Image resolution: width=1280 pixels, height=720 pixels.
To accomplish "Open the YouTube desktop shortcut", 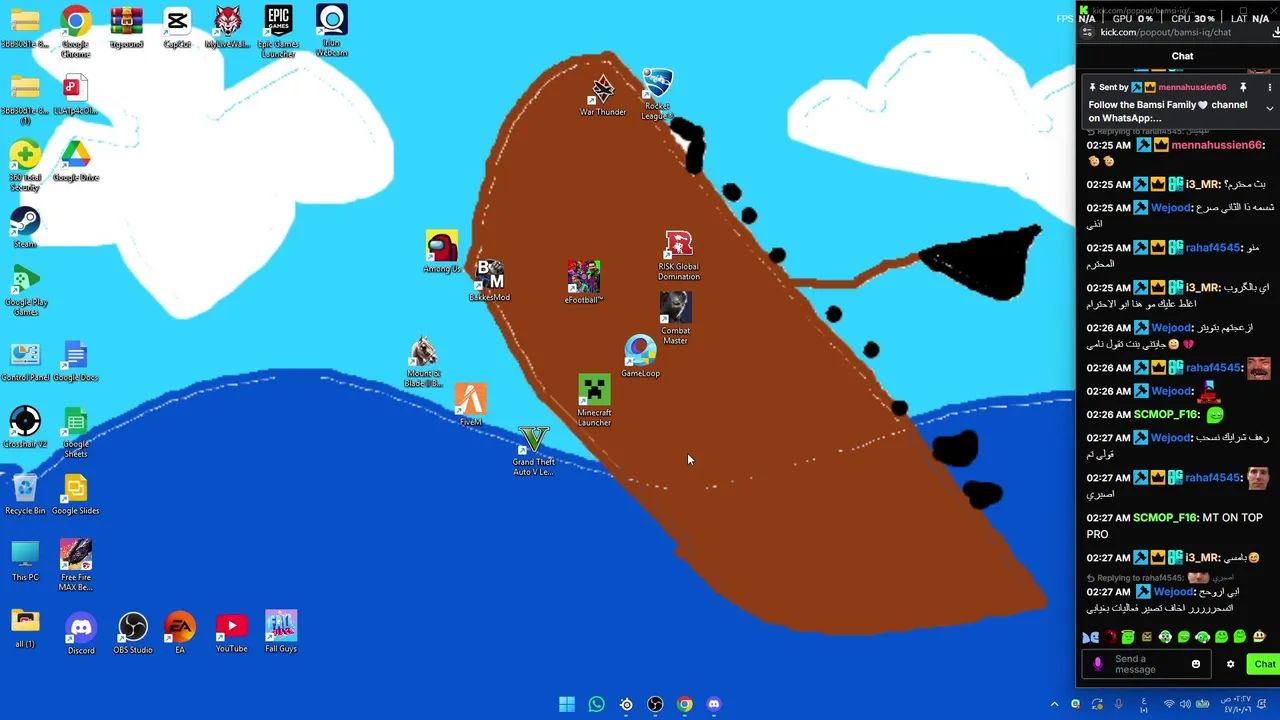I will (x=231, y=634).
